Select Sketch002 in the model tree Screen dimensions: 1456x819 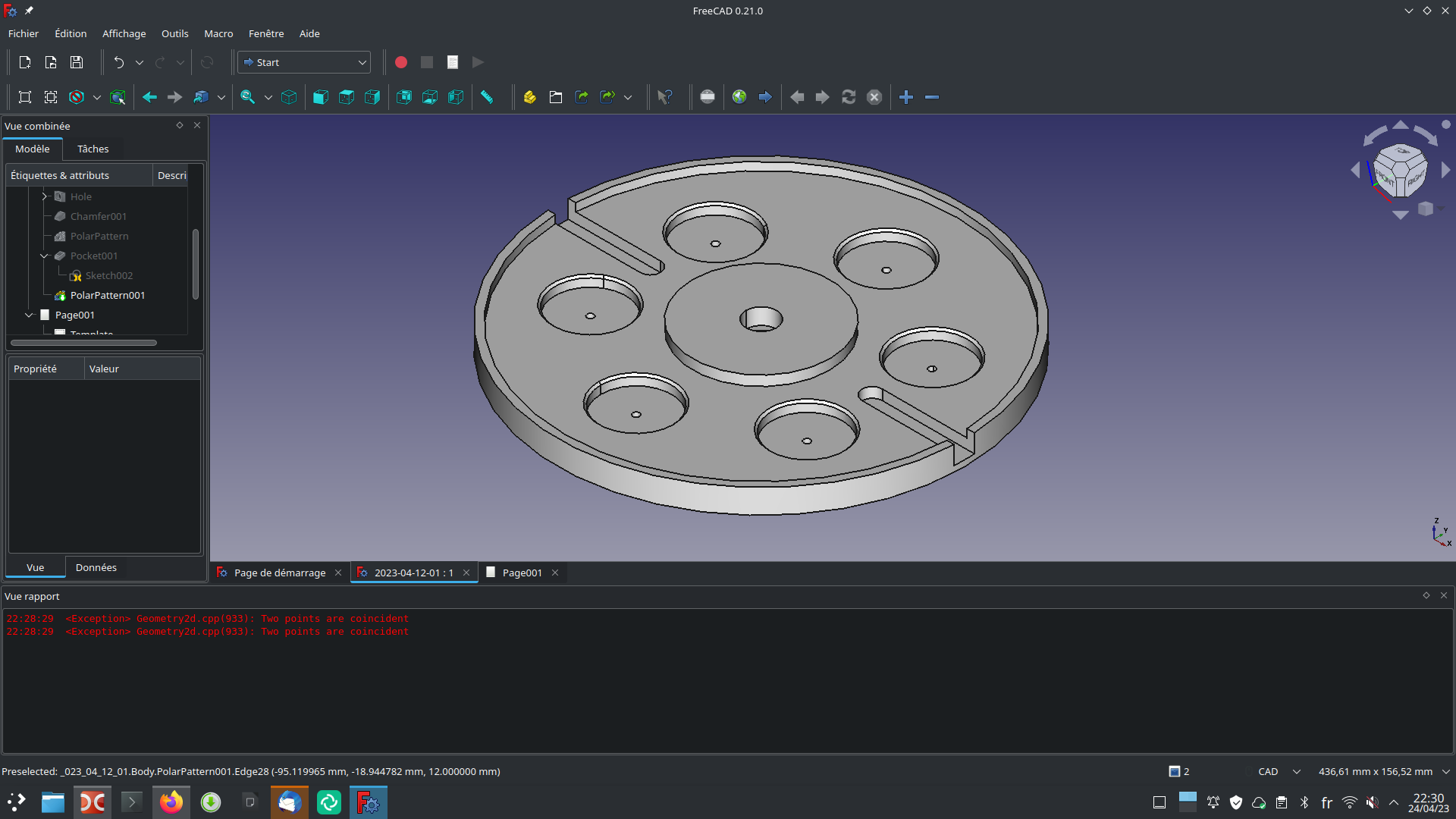tap(109, 275)
